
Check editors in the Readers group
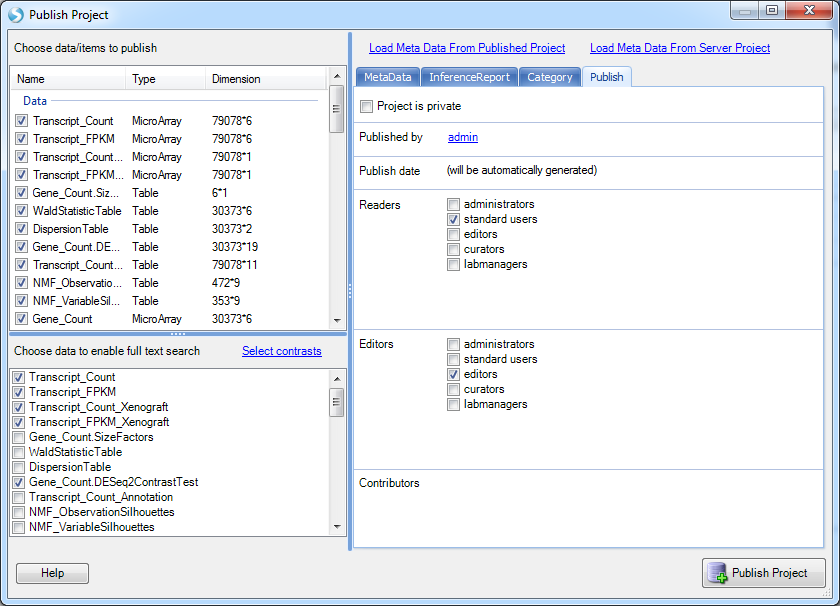(453, 234)
